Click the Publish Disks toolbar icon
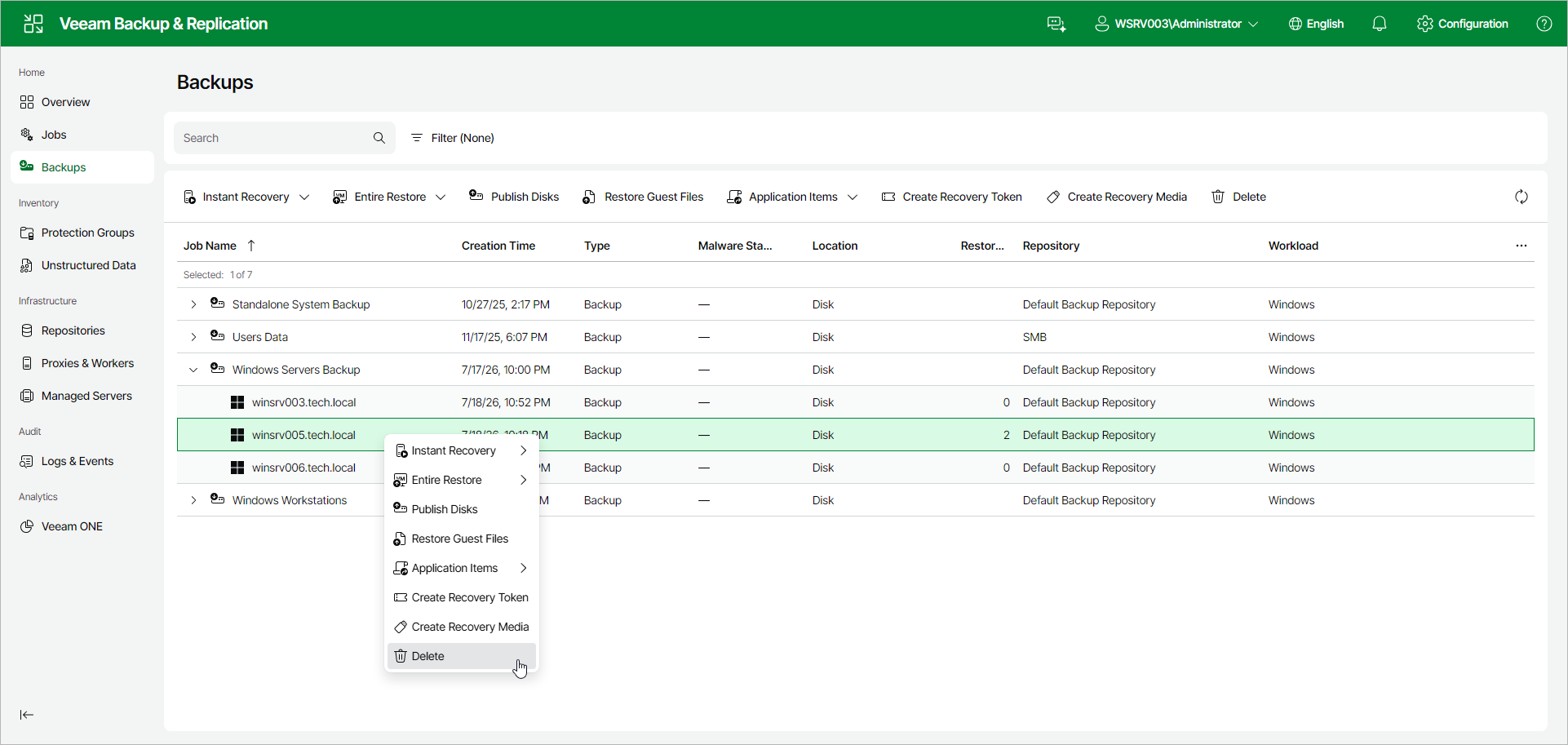 (476, 196)
